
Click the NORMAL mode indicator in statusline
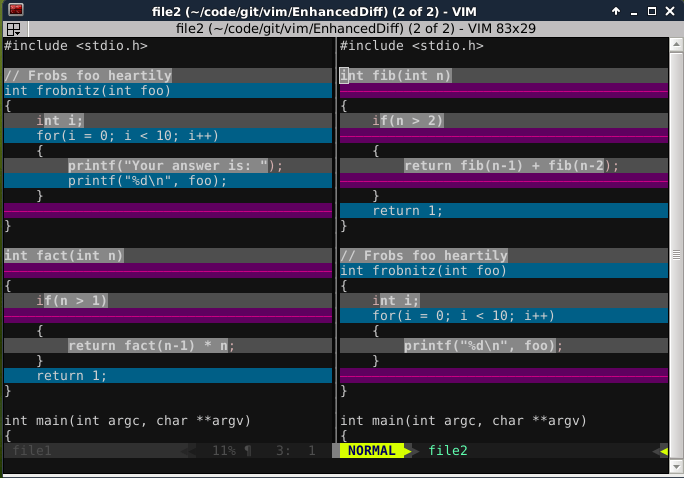pos(372,451)
